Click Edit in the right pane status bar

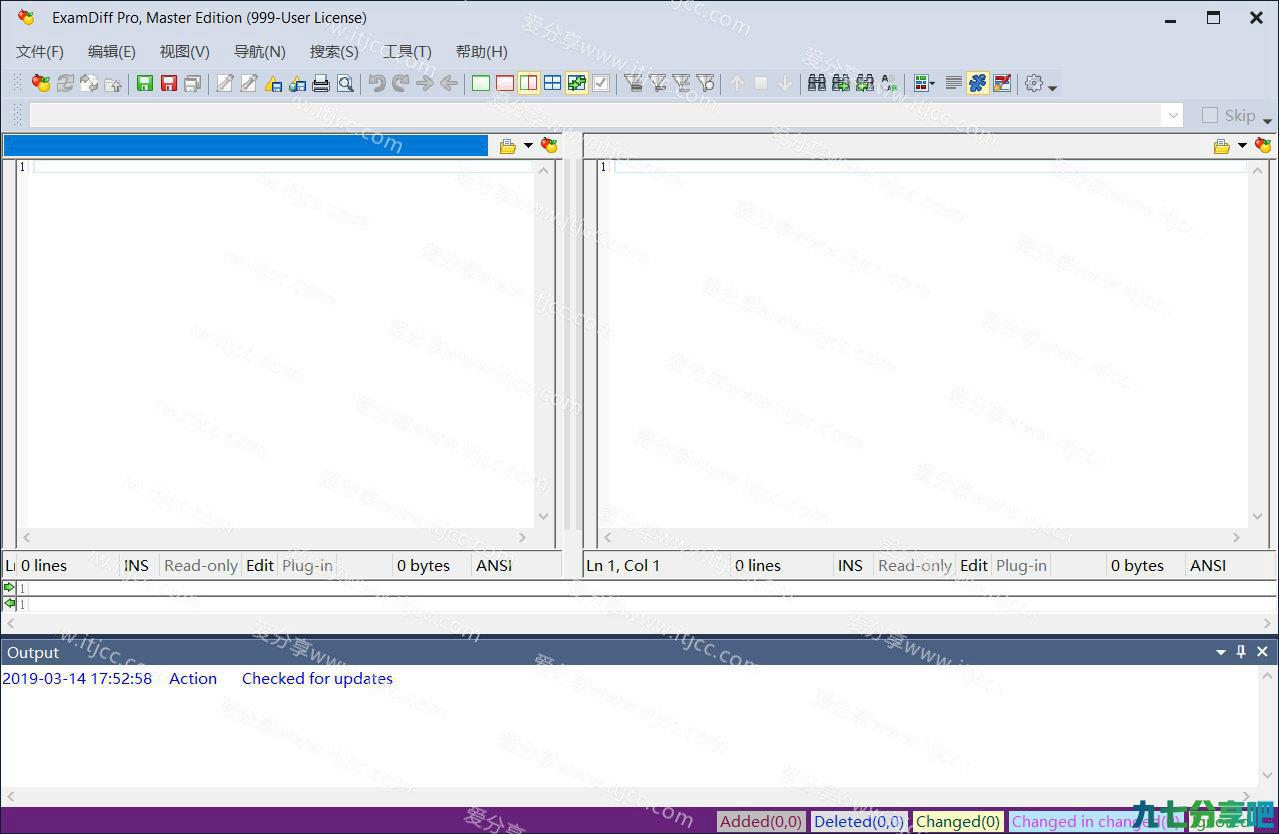[974, 565]
